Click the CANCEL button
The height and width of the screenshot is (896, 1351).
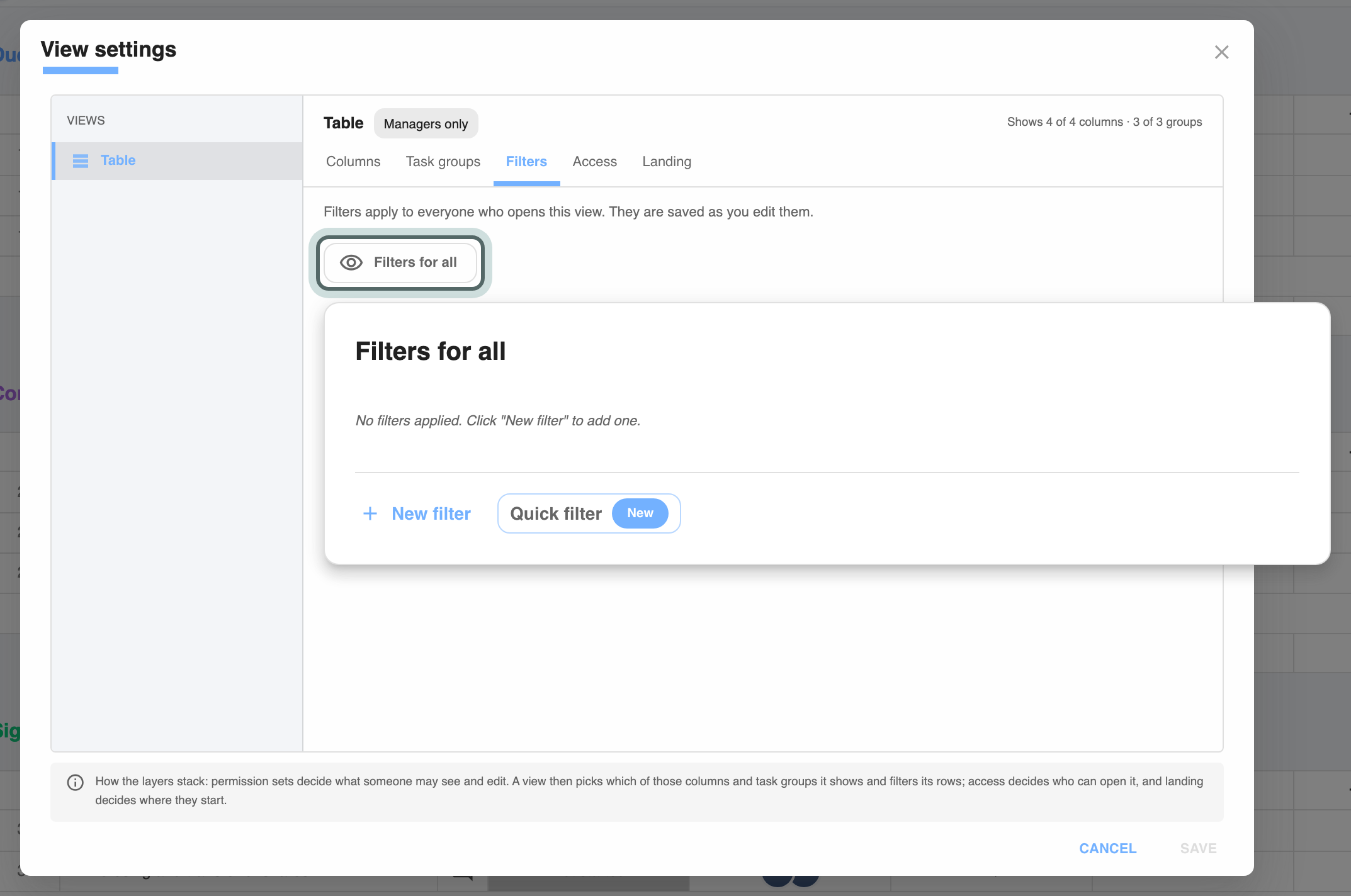[1108, 848]
